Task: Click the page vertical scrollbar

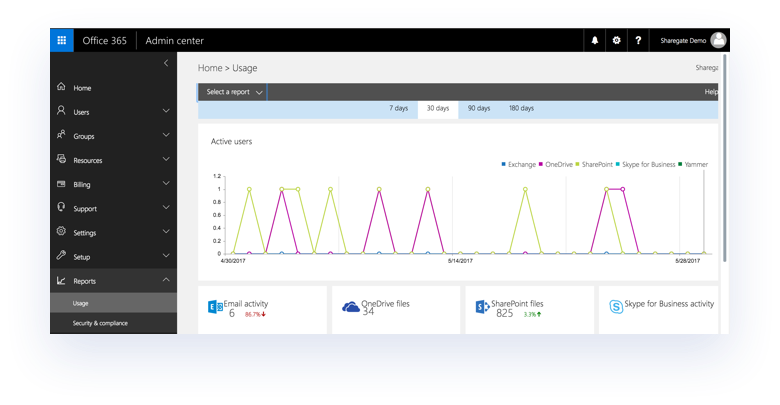Action: 725,158
